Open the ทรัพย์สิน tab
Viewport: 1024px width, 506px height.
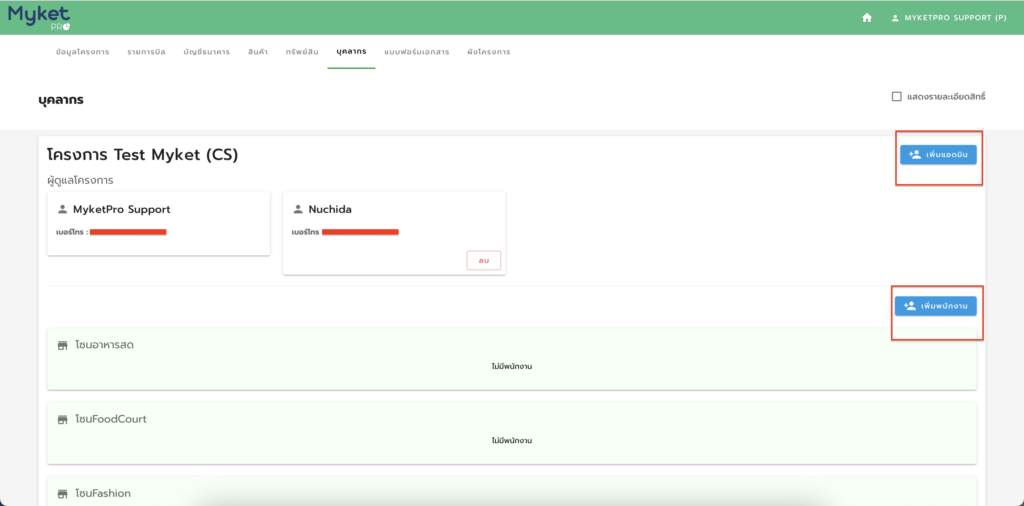pos(302,52)
